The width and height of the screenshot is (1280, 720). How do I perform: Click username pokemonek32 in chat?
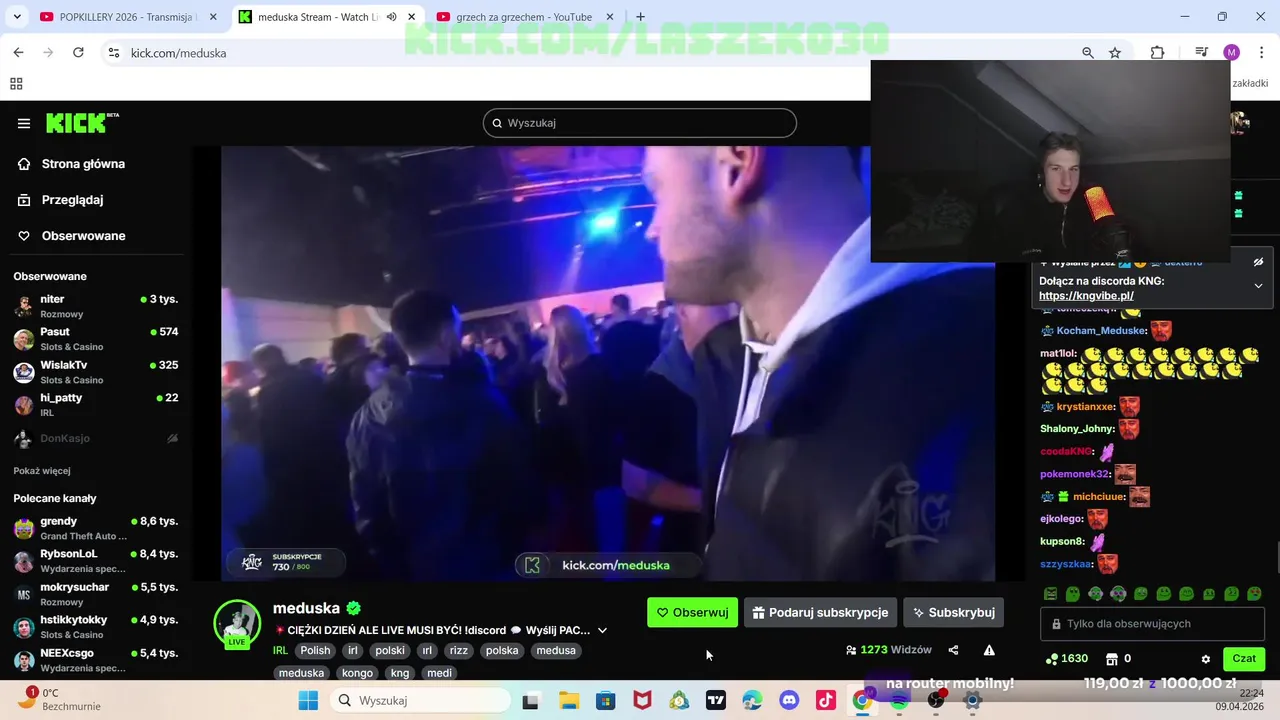click(1074, 474)
